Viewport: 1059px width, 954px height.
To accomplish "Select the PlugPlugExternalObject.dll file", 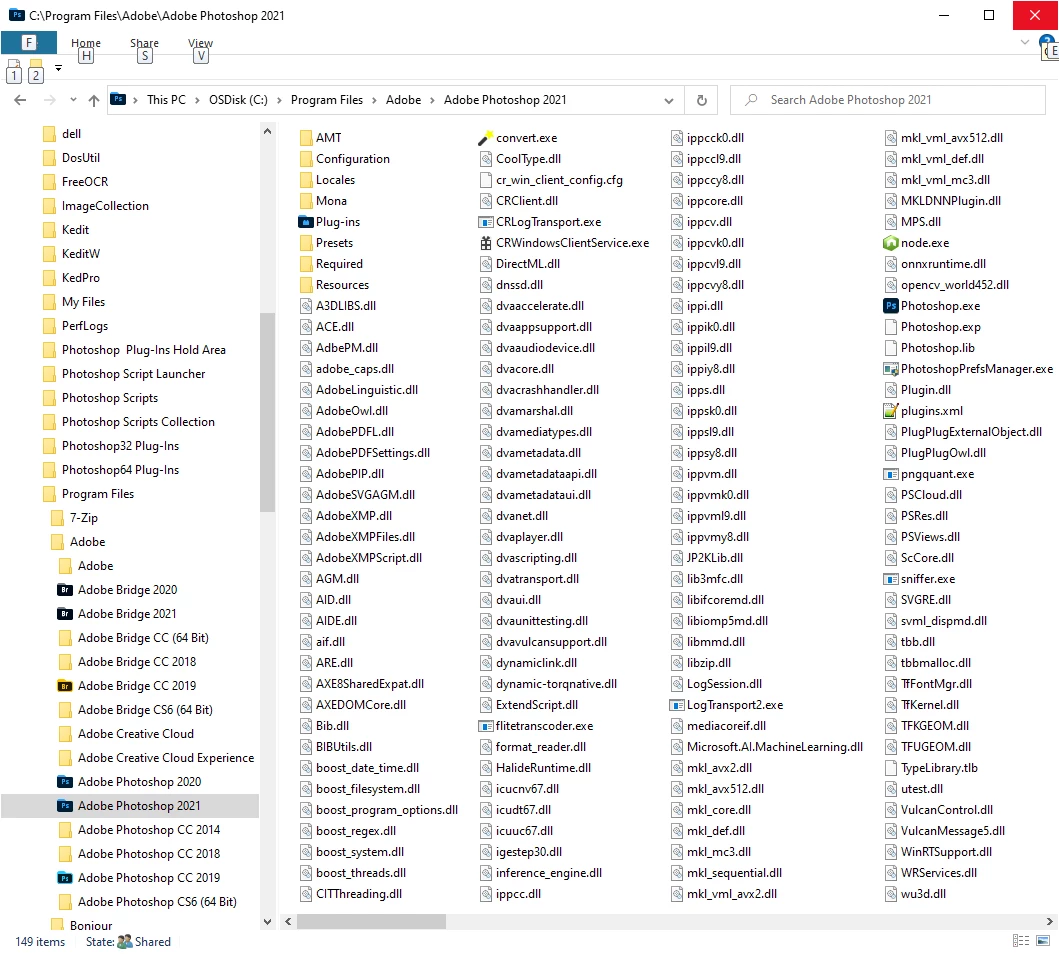I will tap(971, 432).
